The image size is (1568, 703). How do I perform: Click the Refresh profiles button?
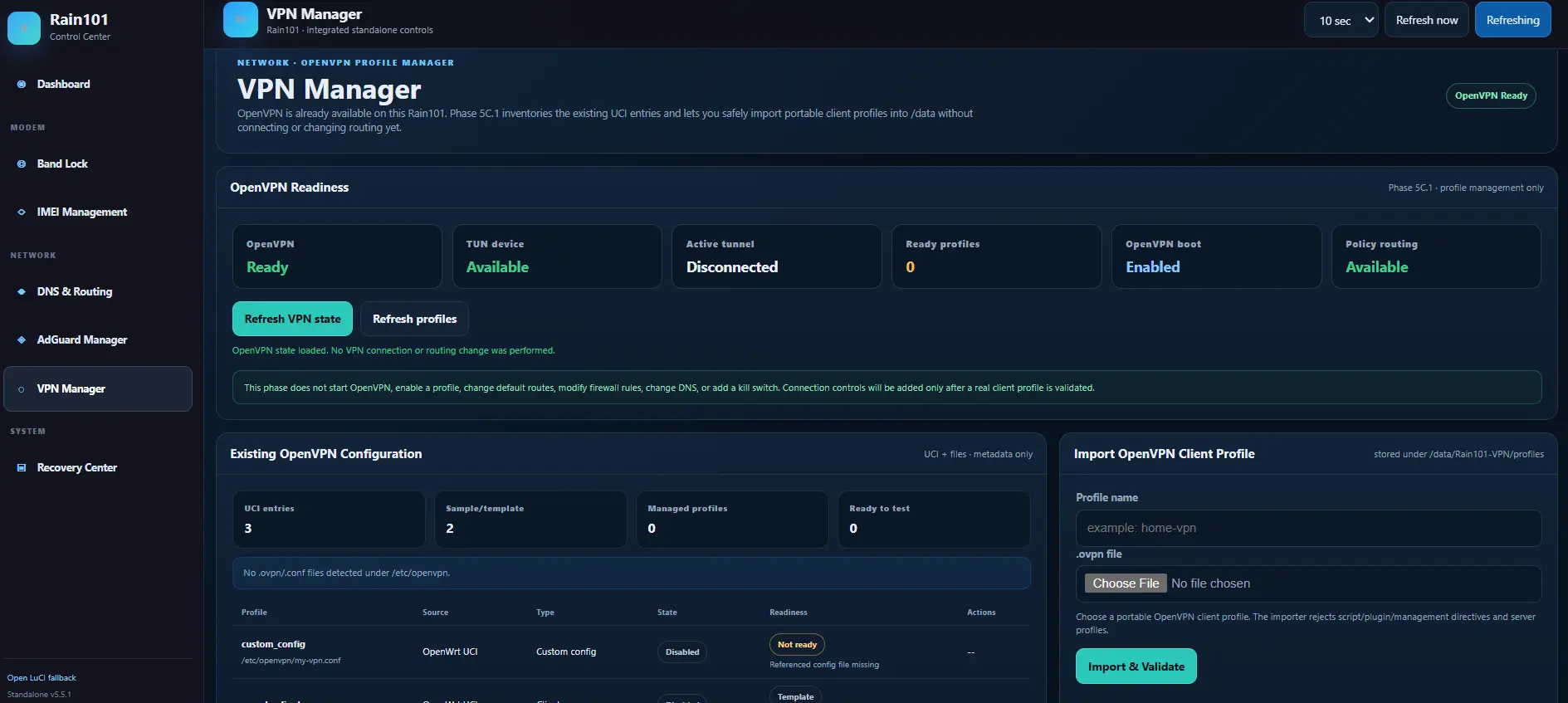point(414,319)
